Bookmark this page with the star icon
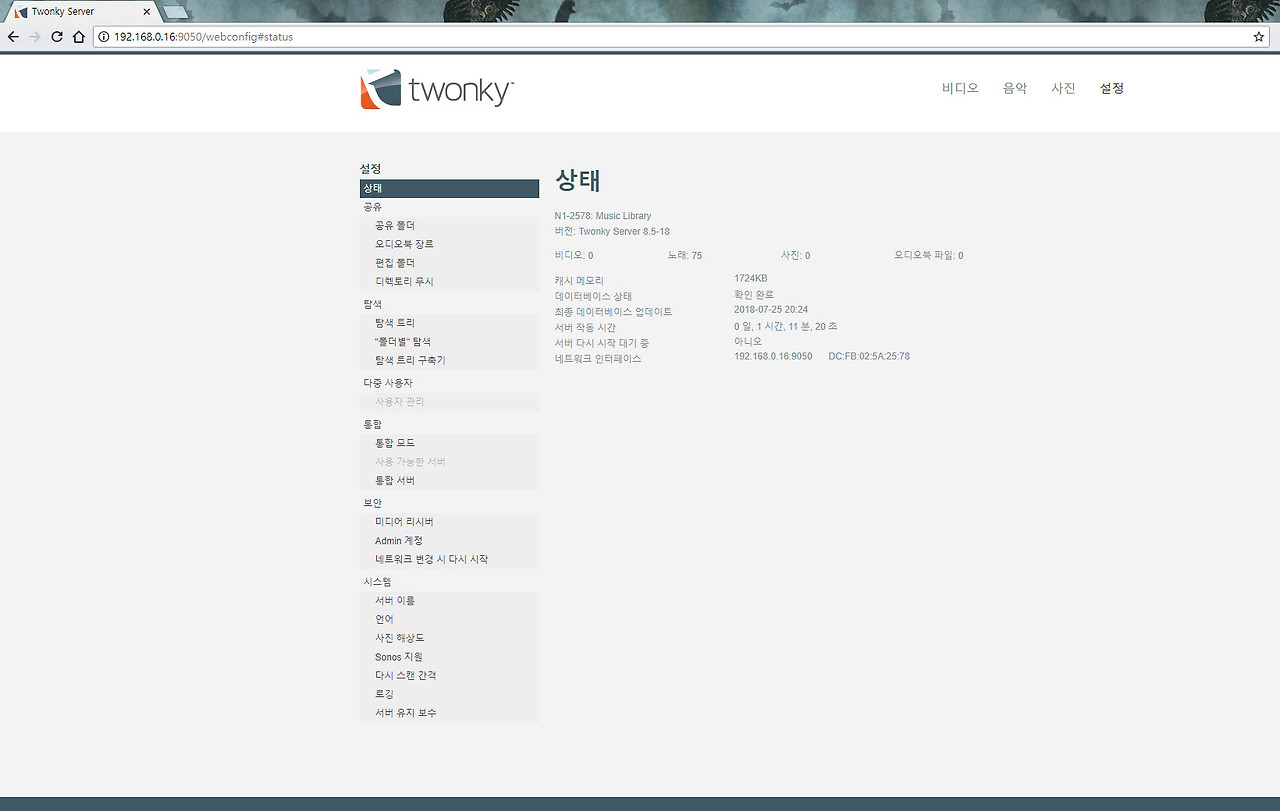Viewport: 1280px width, 811px height. [1259, 37]
